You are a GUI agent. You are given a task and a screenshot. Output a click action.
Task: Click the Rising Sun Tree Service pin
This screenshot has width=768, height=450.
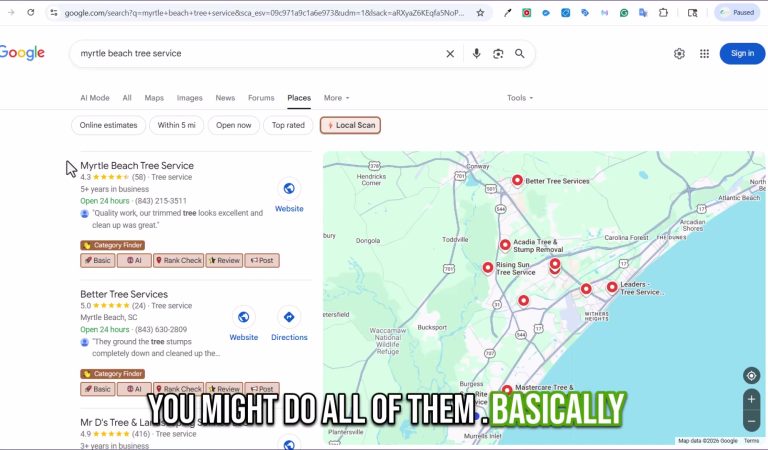coord(487,267)
